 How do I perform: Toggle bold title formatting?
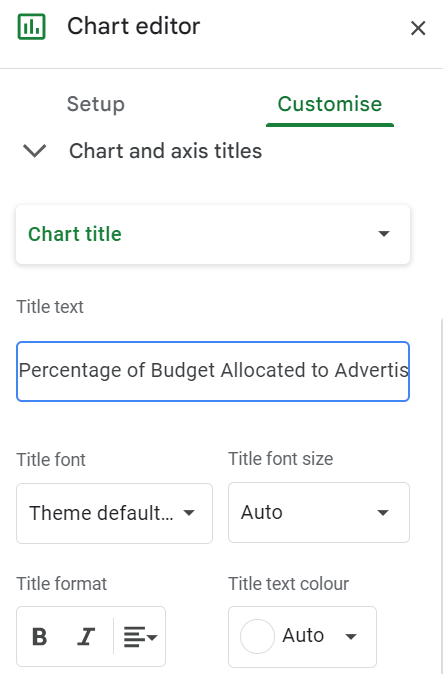tap(40, 637)
